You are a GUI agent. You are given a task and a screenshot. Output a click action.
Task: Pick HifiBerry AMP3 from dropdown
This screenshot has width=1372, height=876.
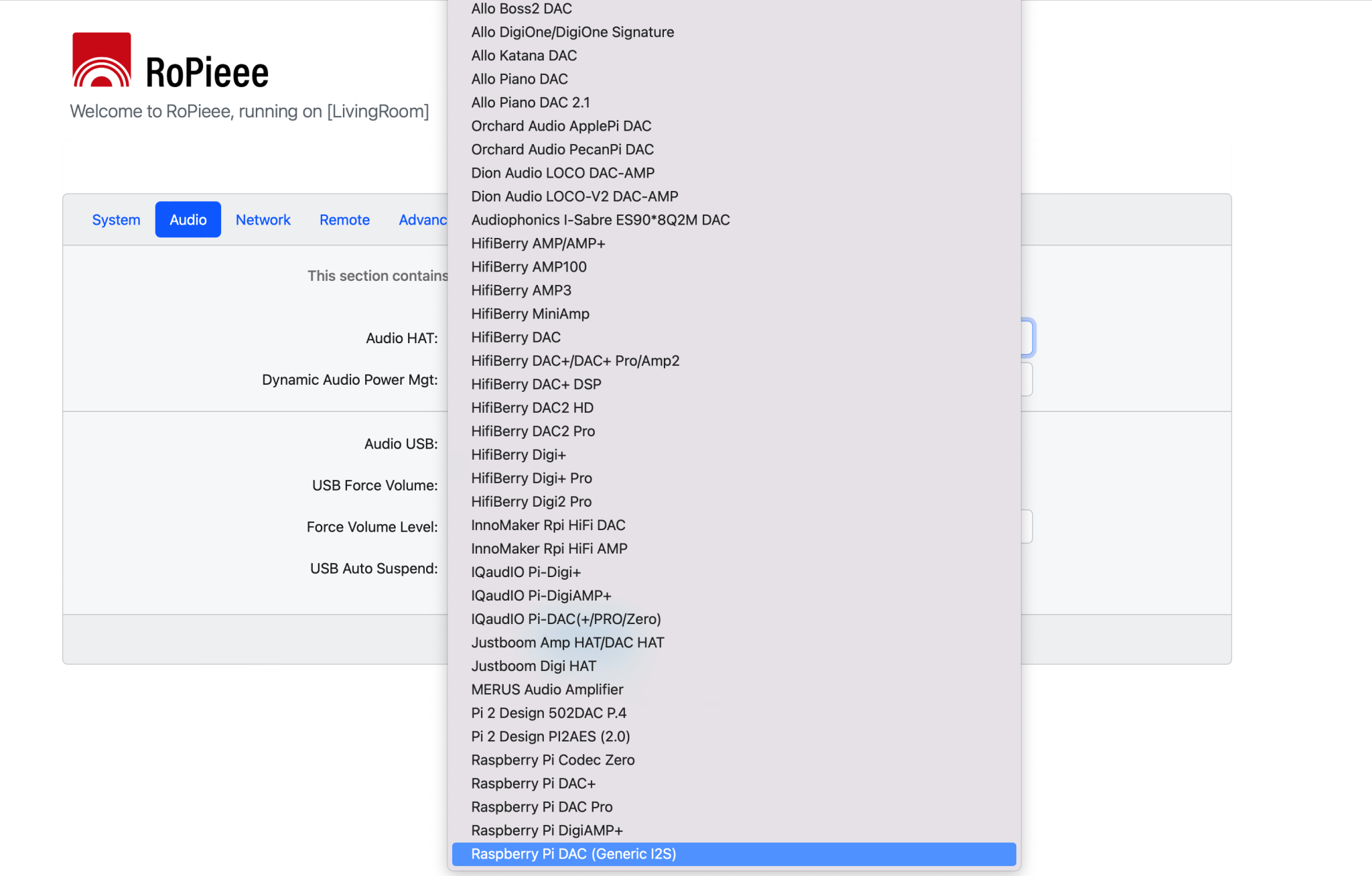(734, 290)
